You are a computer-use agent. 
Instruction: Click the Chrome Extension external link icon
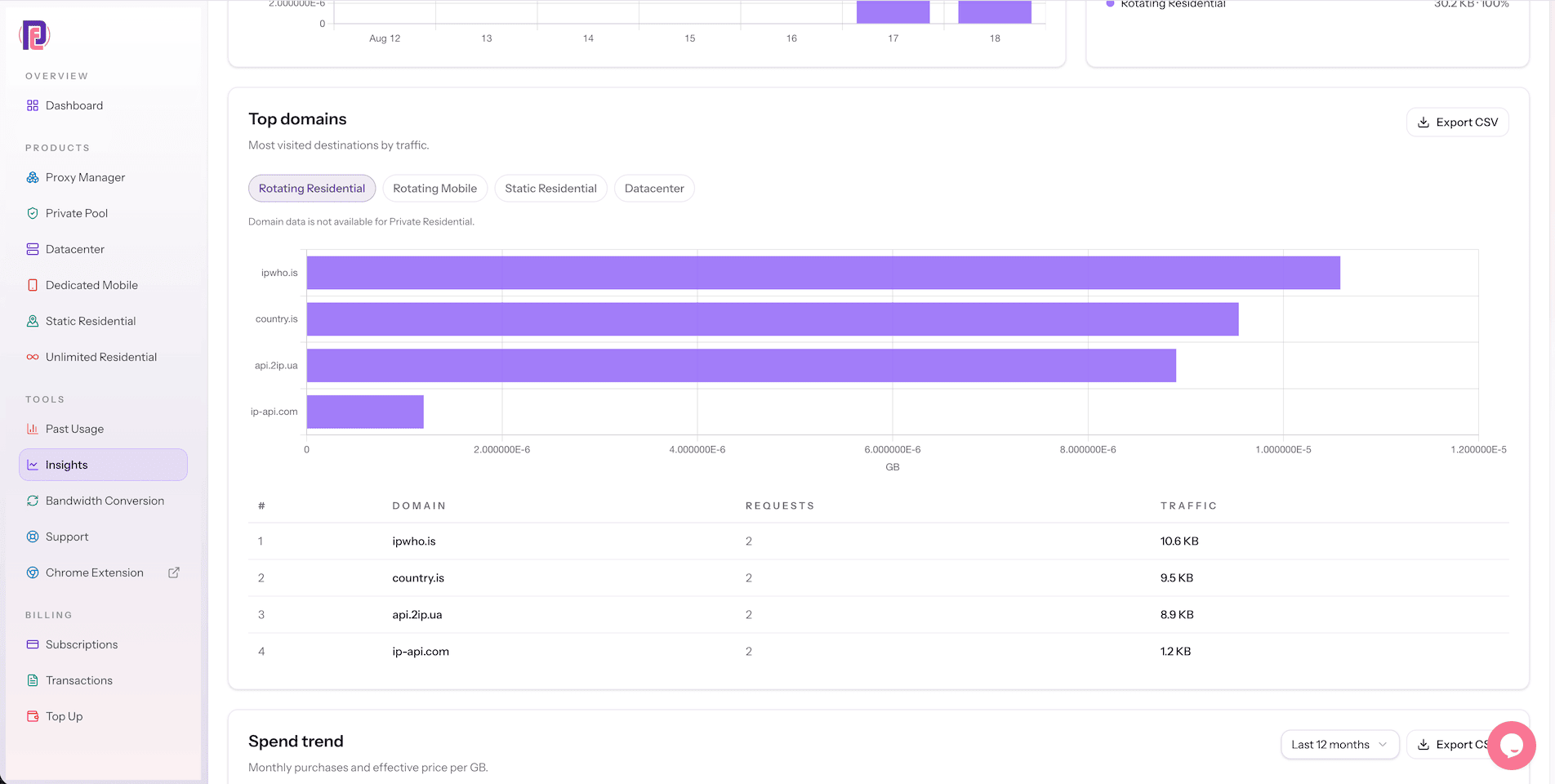[x=174, y=572]
